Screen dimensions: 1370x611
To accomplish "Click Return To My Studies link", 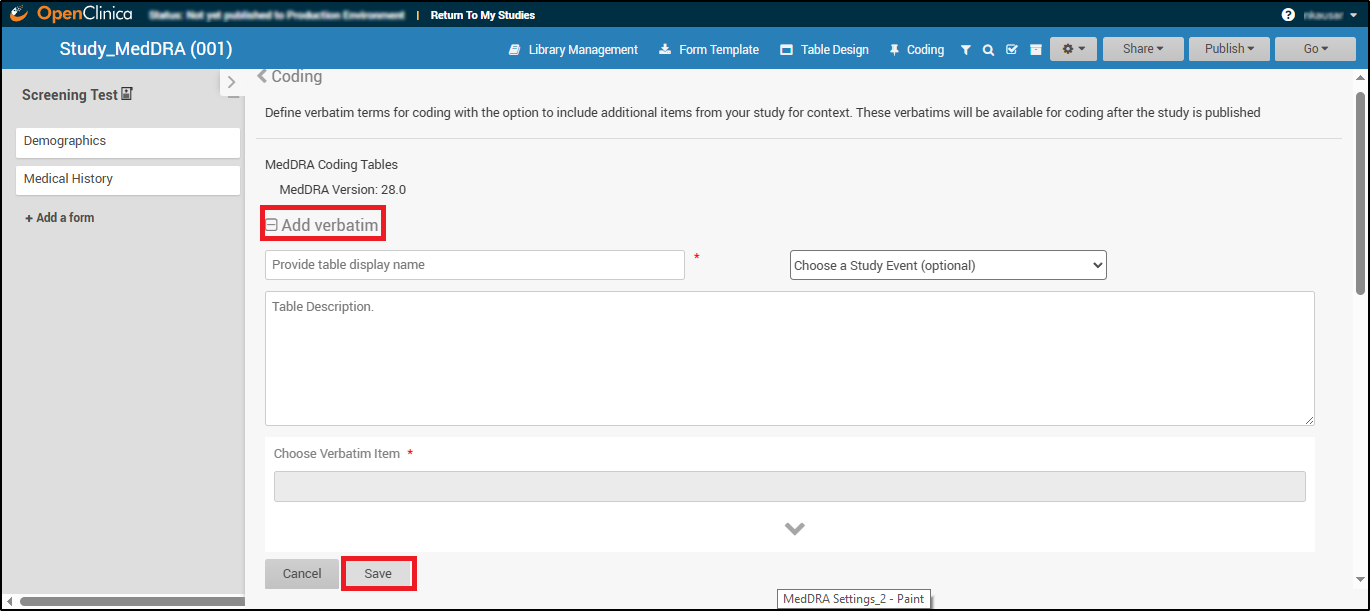I will tap(482, 15).
